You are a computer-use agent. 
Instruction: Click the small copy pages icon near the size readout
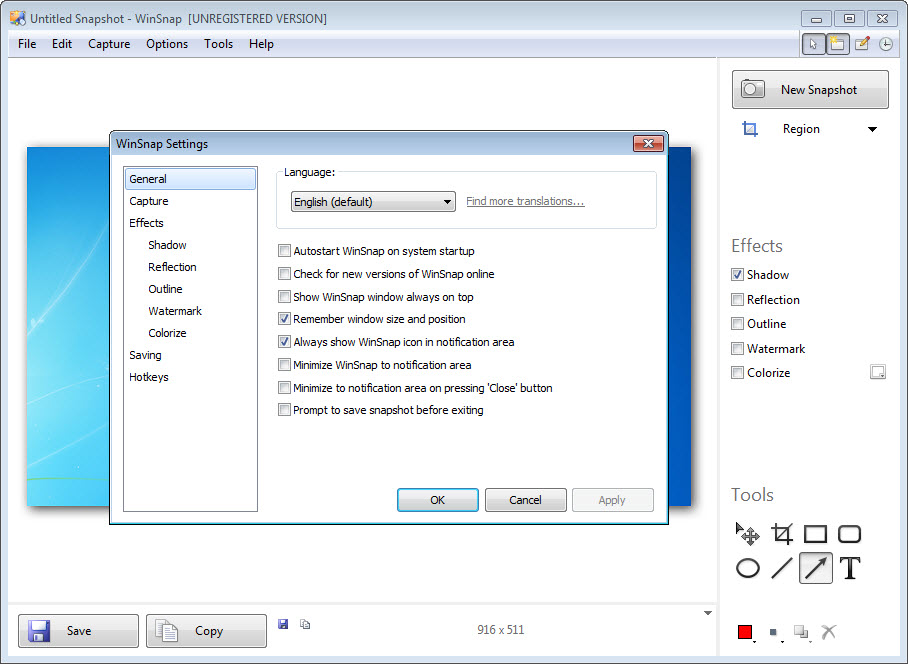click(305, 623)
